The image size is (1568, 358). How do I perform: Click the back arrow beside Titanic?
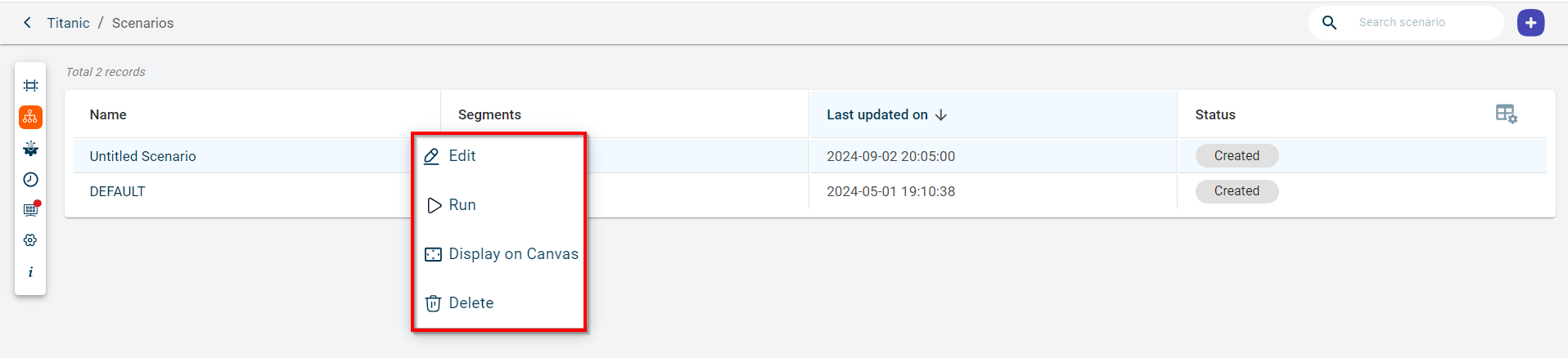tap(28, 23)
